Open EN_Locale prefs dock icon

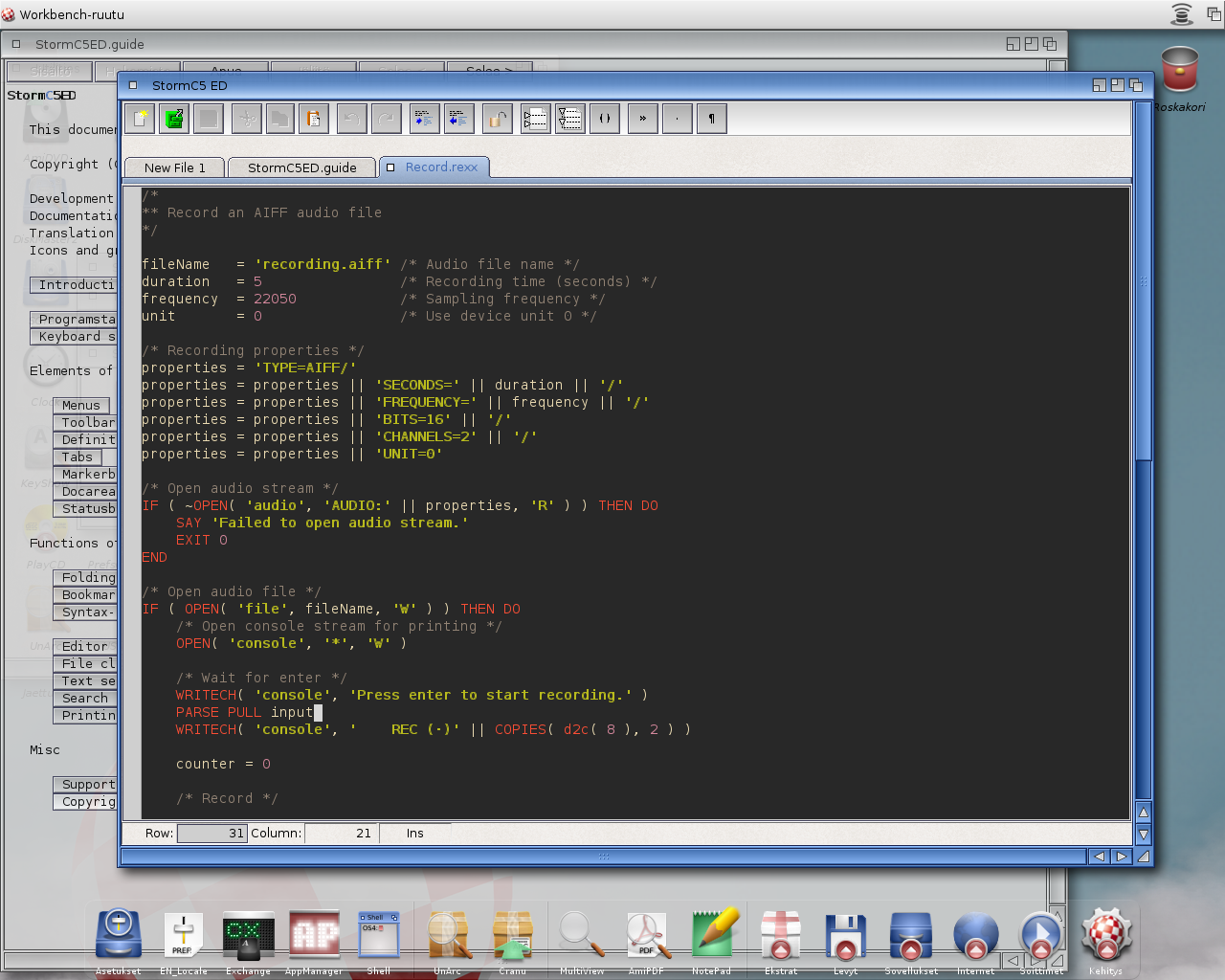point(183,936)
